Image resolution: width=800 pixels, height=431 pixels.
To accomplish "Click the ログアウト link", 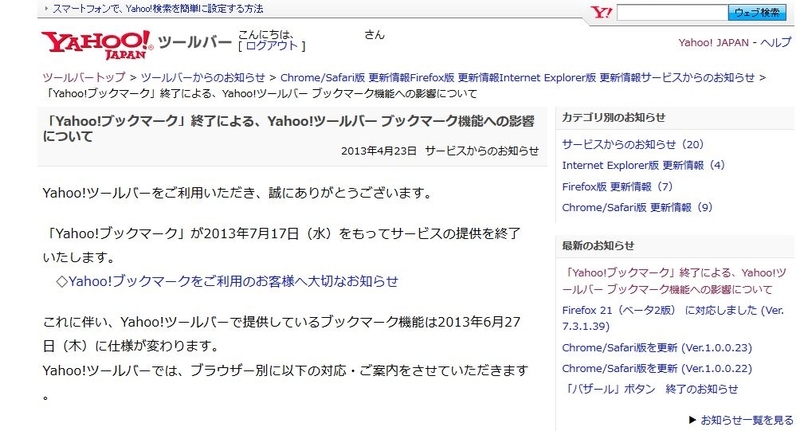I will (x=271, y=45).
